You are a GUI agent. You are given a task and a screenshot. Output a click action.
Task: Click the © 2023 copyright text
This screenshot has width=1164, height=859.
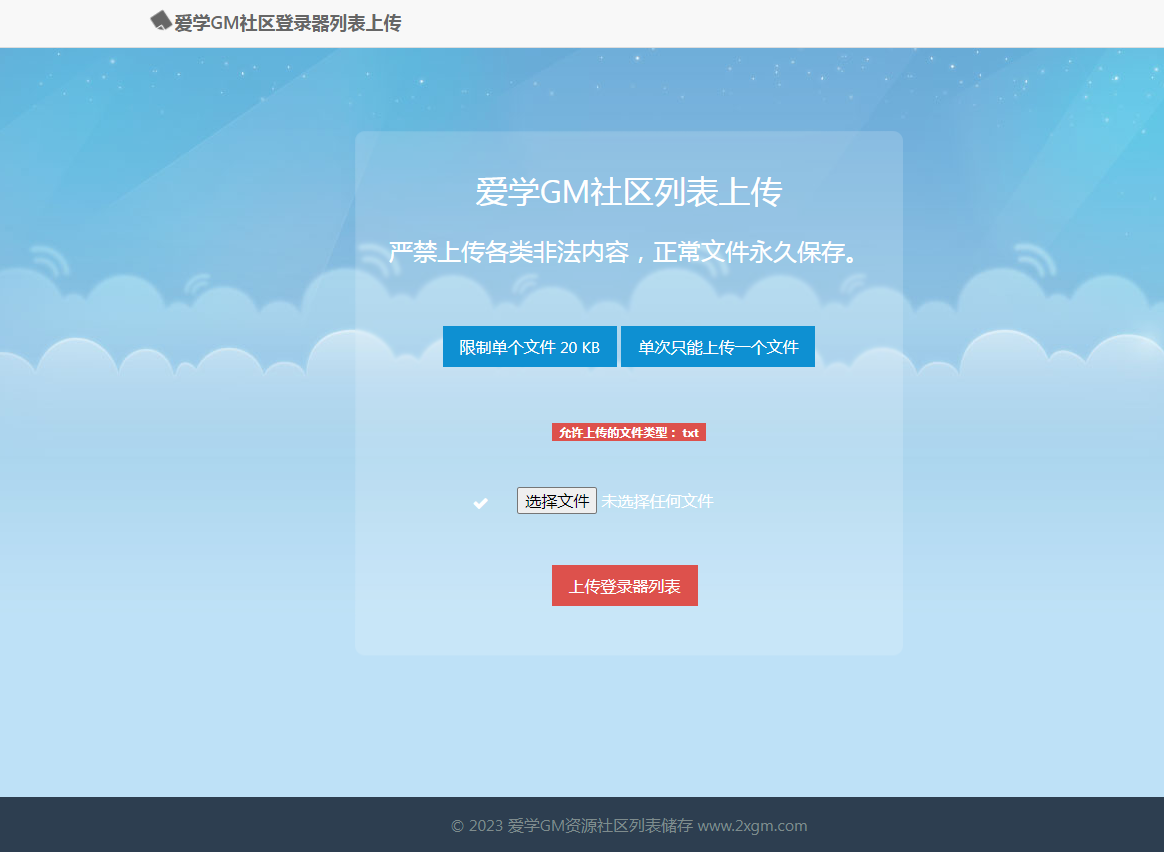click(477, 826)
